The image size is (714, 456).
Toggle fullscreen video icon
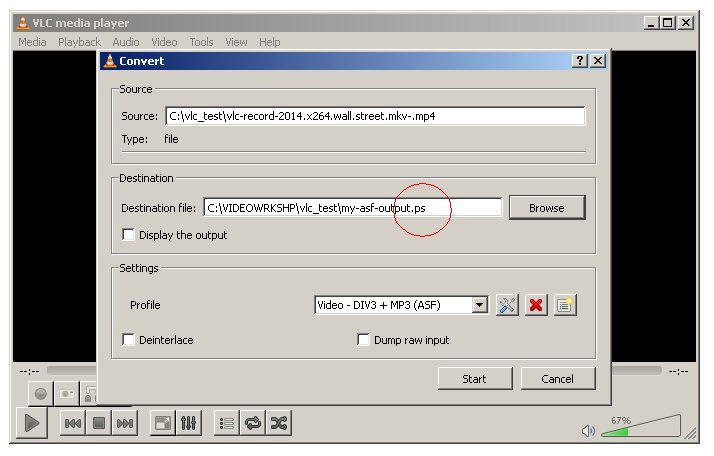tap(163, 424)
